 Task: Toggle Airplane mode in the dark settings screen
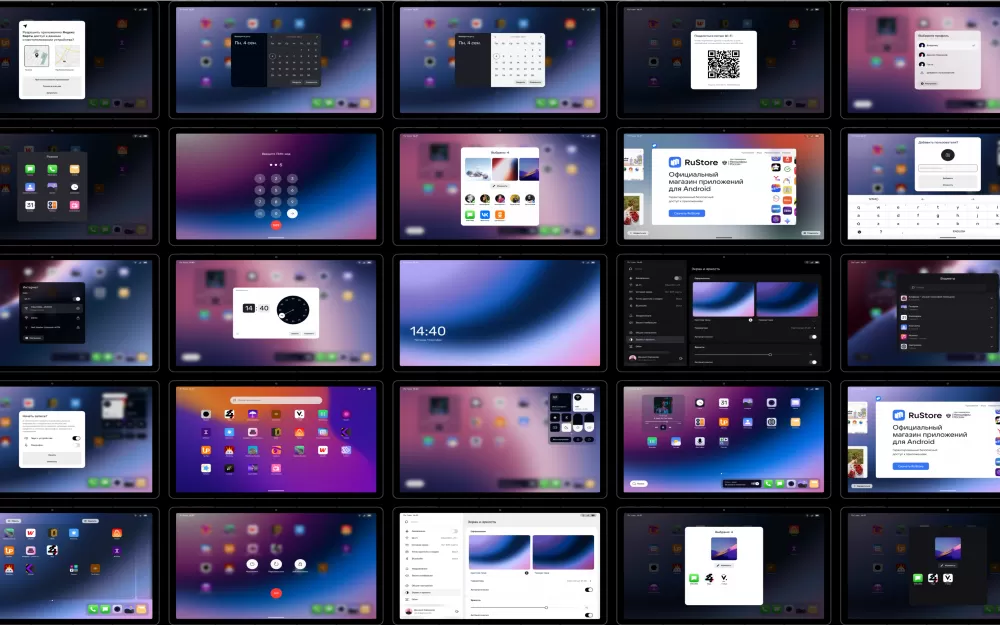click(x=677, y=278)
